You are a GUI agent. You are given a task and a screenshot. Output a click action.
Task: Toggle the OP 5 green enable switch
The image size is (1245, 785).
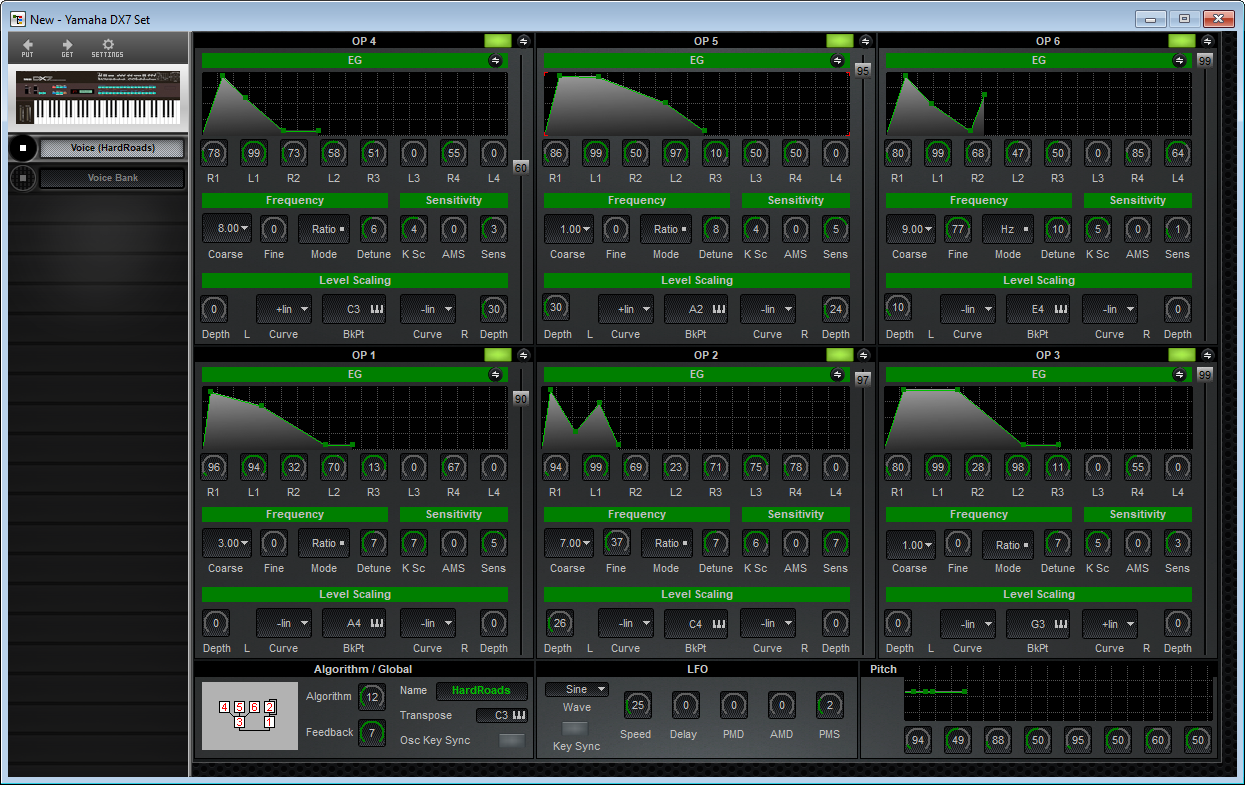coord(840,41)
